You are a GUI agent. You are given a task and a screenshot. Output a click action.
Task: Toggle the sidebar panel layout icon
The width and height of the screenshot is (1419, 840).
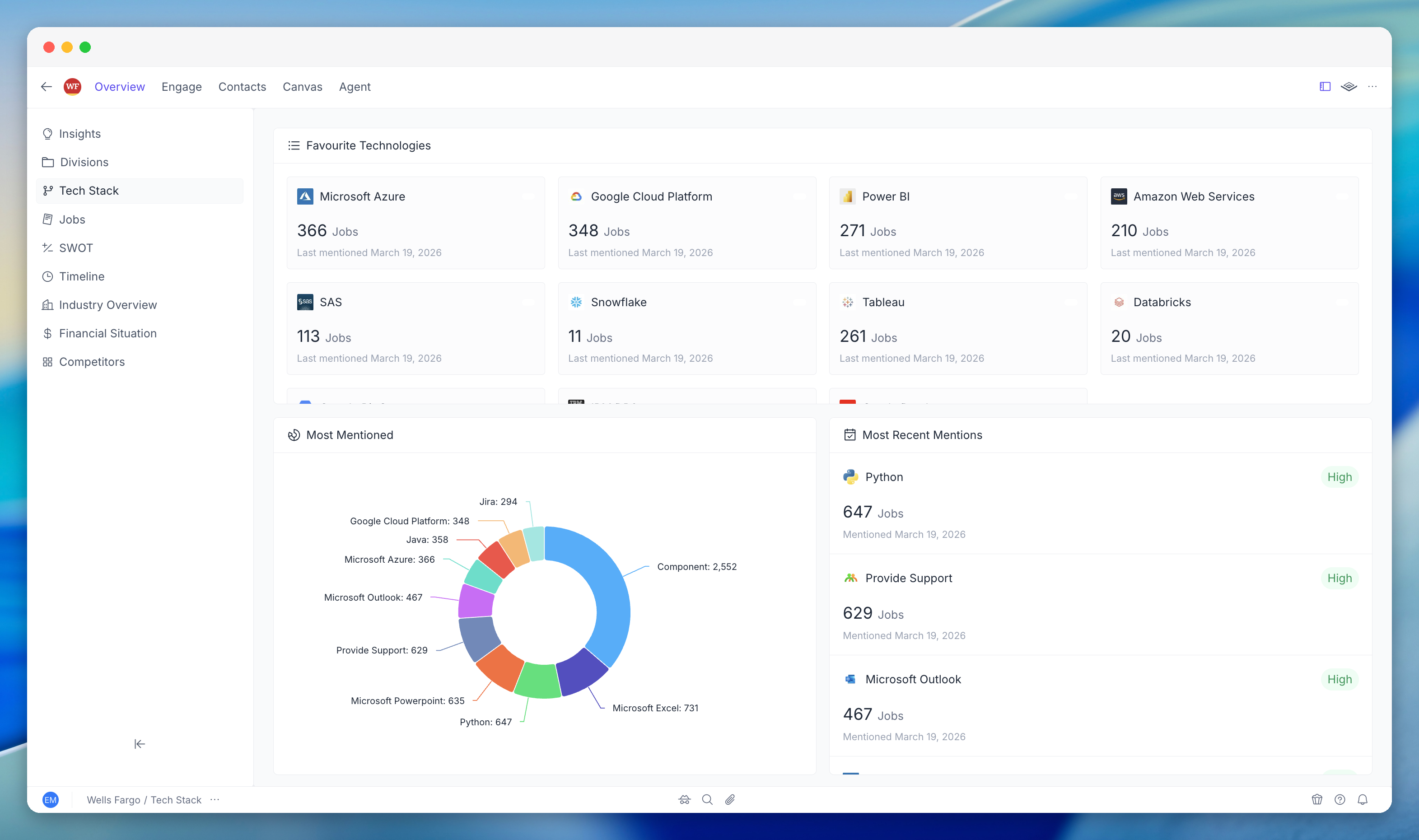1325,87
